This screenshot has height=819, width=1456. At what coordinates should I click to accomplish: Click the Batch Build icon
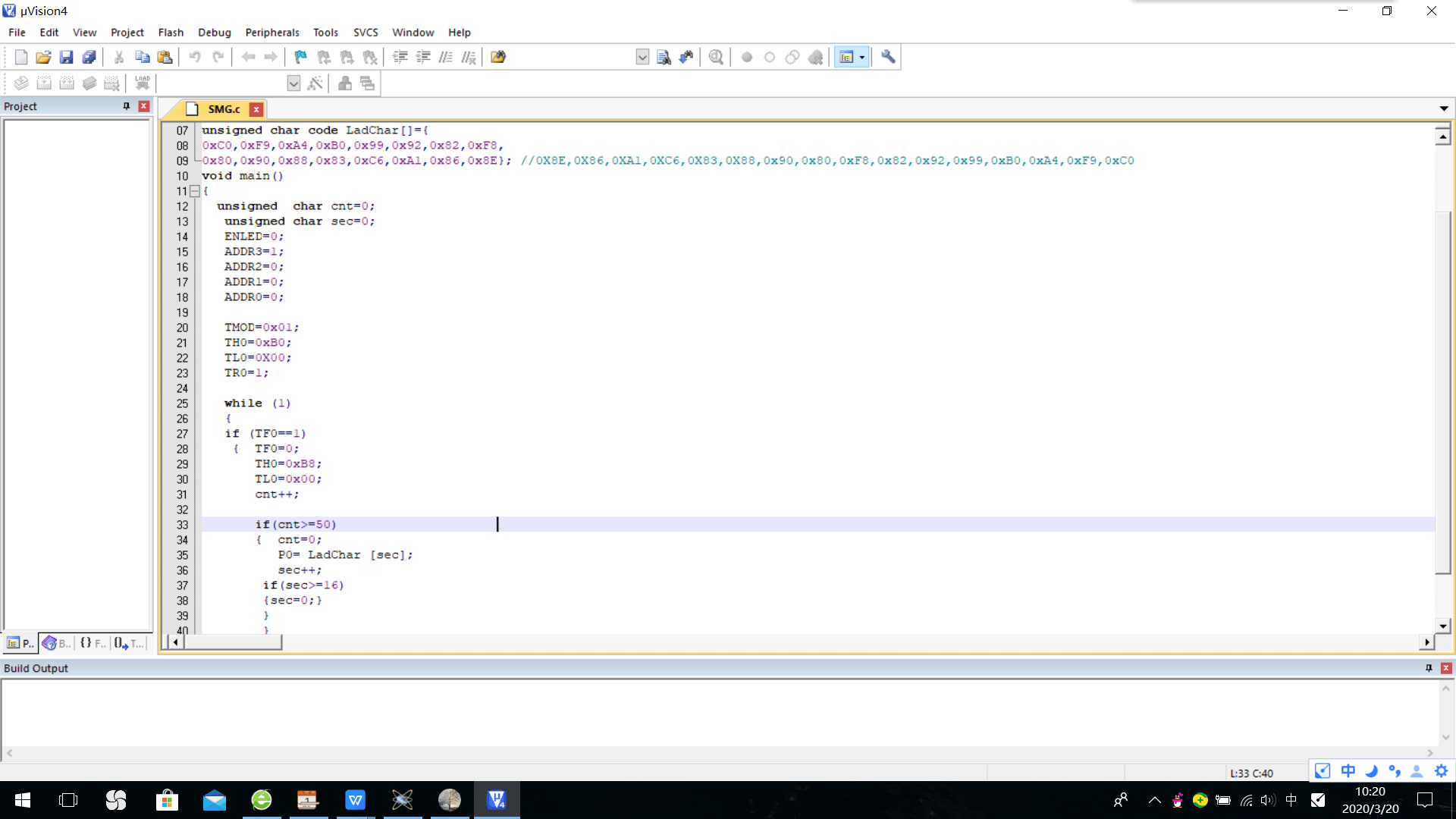tap(89, 83)
